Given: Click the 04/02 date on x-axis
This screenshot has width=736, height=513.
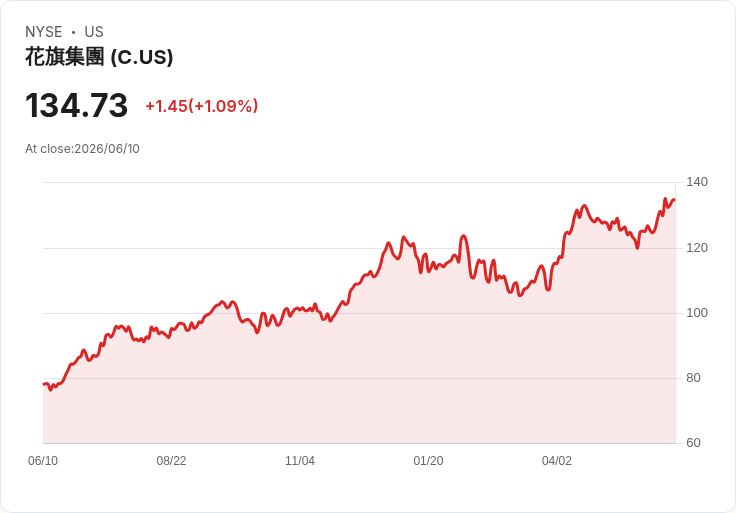Looking at the screenshot, I should click(557, 460).
